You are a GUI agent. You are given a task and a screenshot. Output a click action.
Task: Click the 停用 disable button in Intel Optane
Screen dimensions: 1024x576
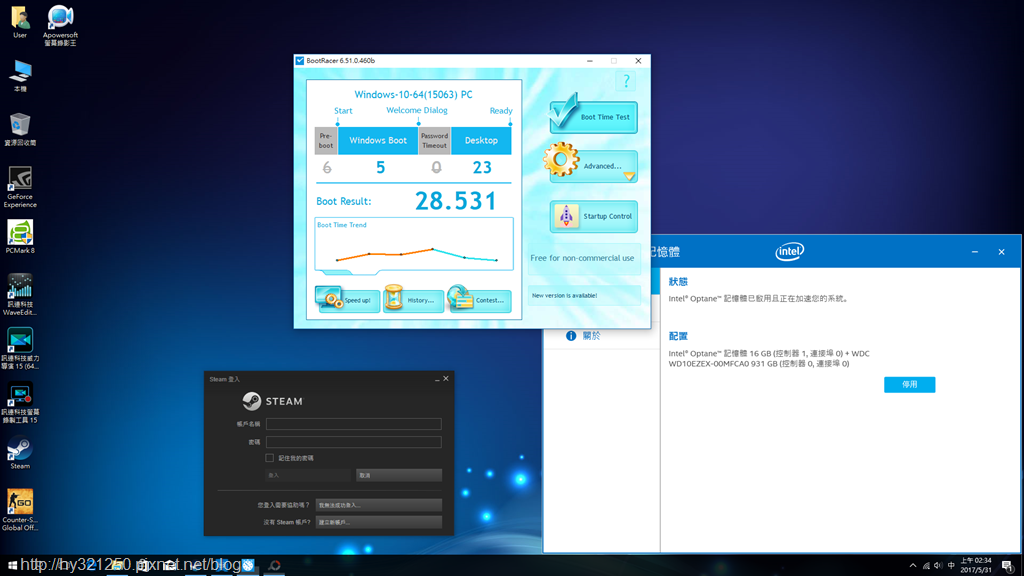(x=909, y=385)
